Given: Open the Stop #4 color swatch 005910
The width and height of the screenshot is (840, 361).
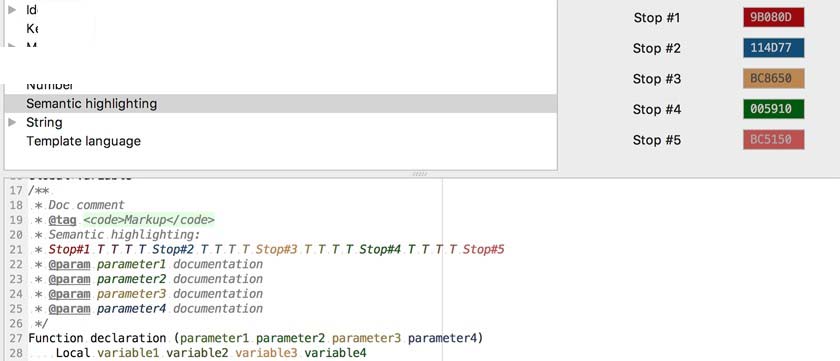Looking at the screenshot, I should [x=774, y=109].
